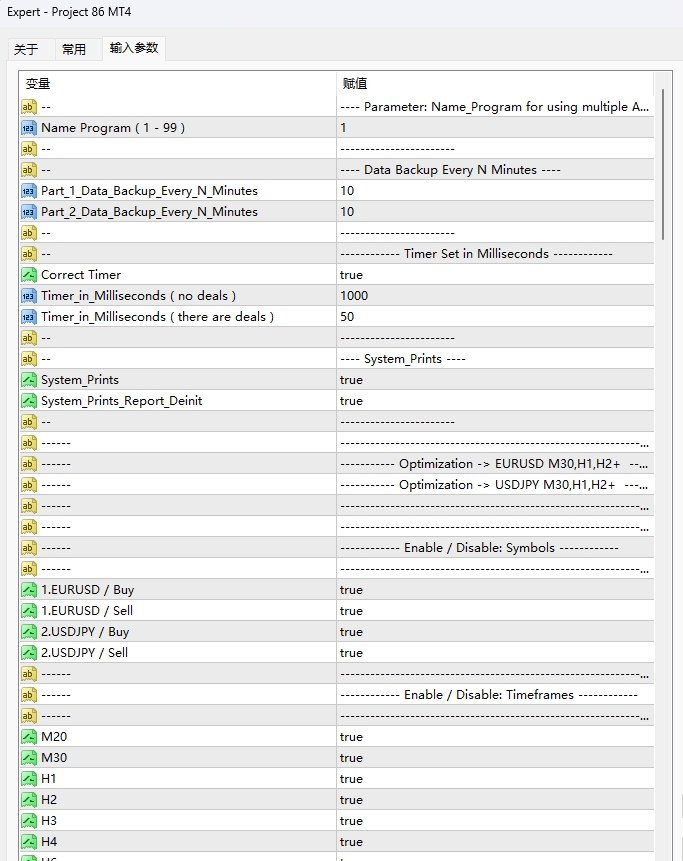Select the Timer_in_Milliseconds ( there are deals ) value 50
This screenshot has height=861, width=683.
pos(348,317)
